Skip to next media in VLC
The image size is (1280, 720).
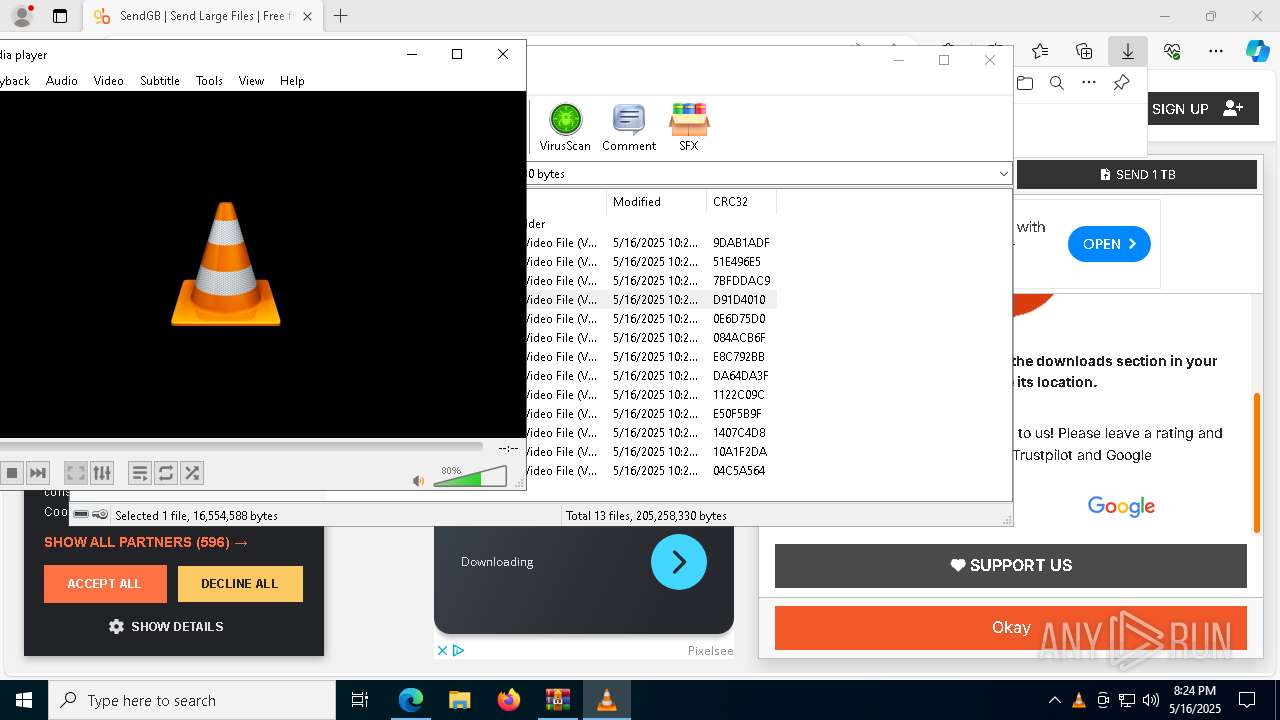click(37, 473)
